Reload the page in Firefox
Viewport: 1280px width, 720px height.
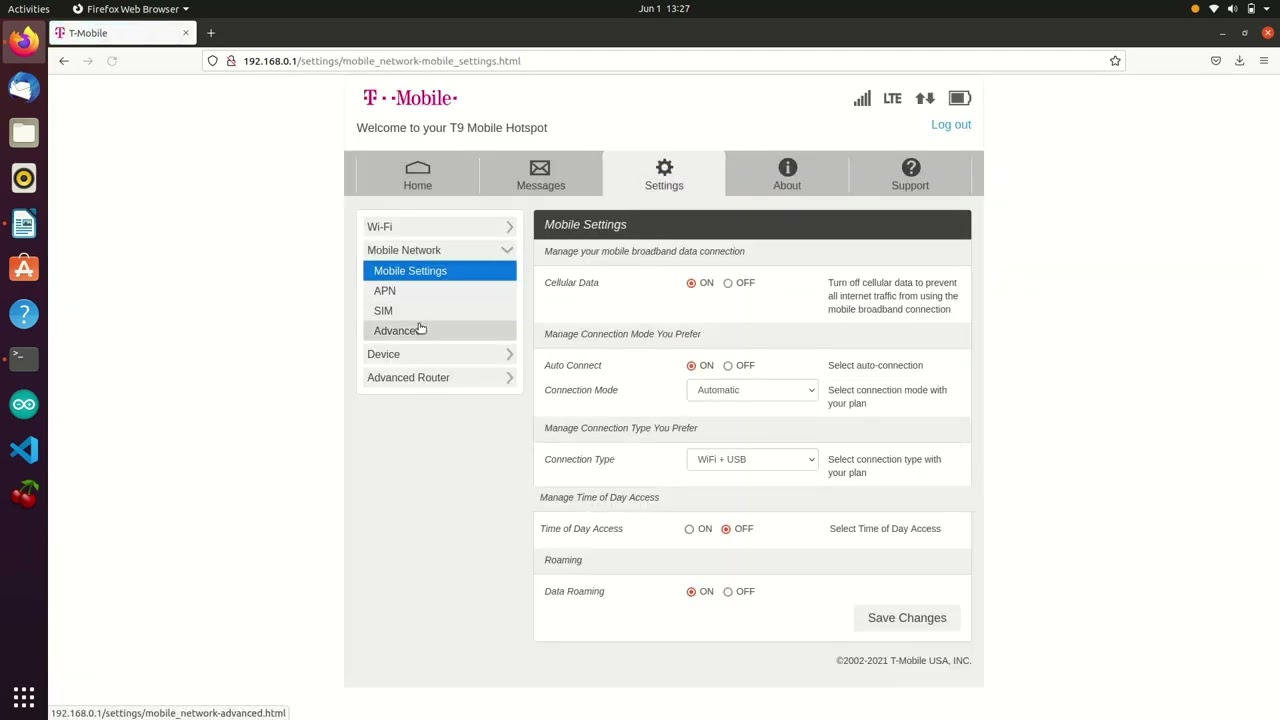point(112,61)
